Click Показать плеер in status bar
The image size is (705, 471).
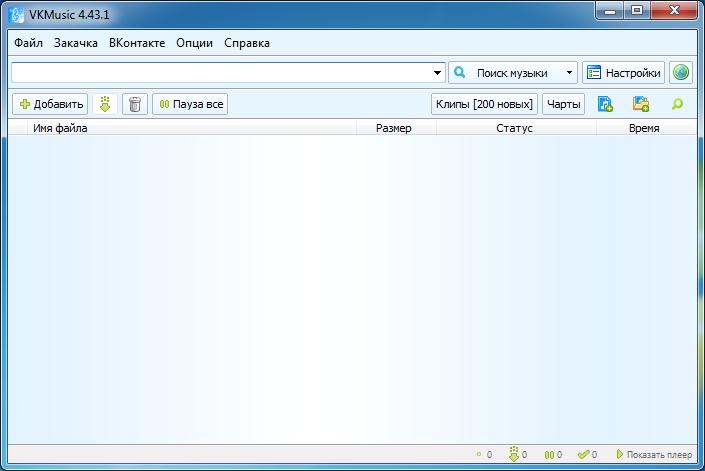point(654,455)
